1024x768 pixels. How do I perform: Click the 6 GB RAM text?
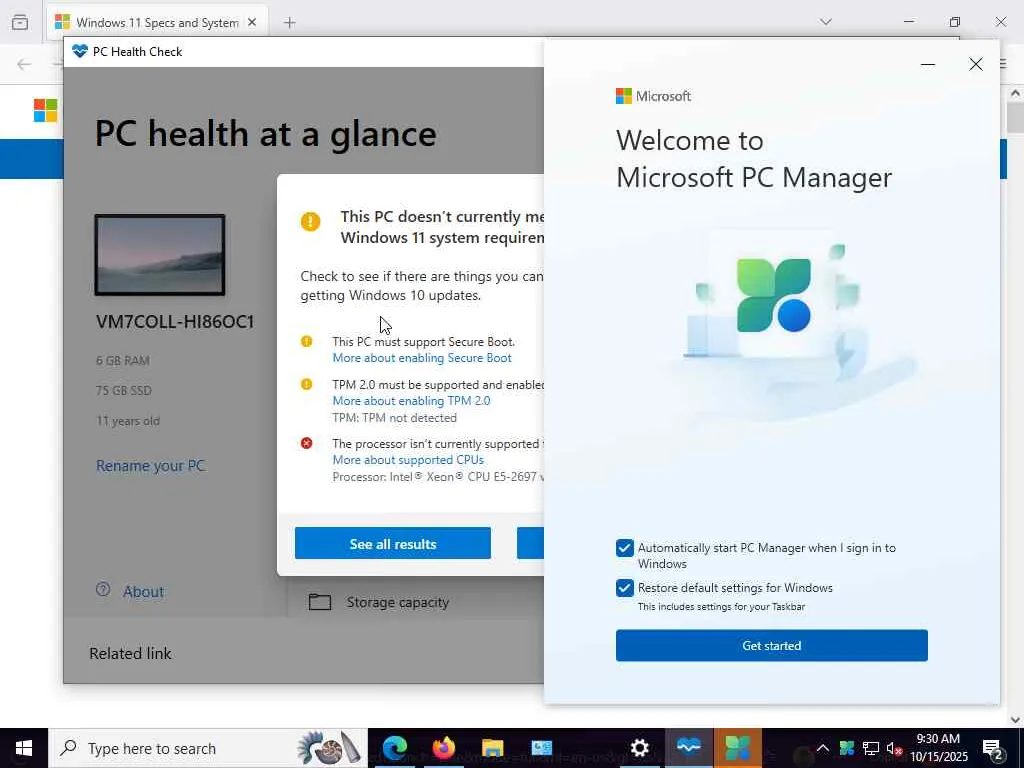[123, 360]
